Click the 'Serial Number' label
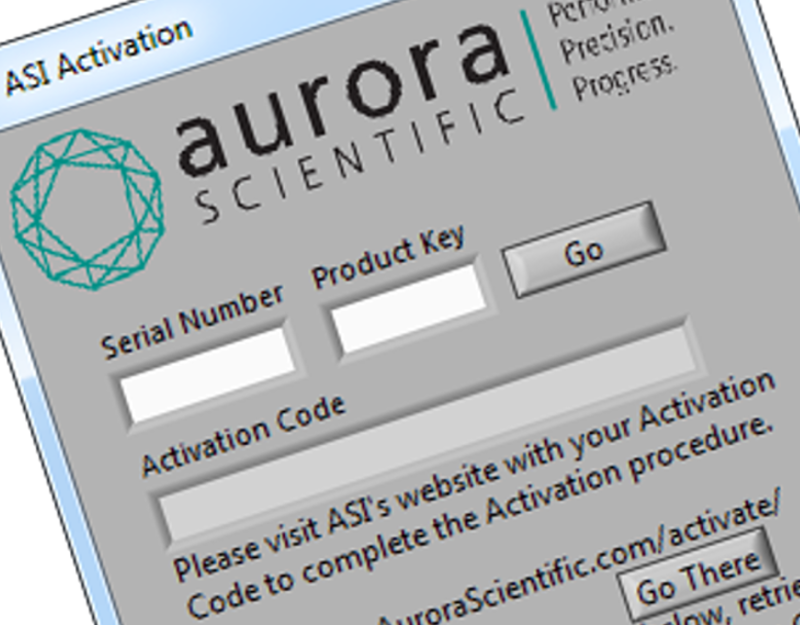800x625 pixels. click(192, 321)
